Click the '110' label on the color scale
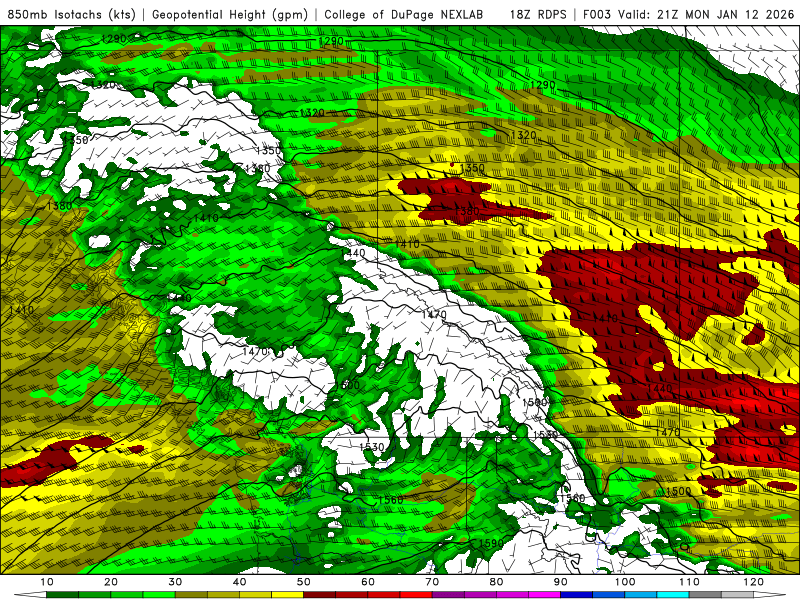This screenshot has width=800, height=600. coord(689,582)
